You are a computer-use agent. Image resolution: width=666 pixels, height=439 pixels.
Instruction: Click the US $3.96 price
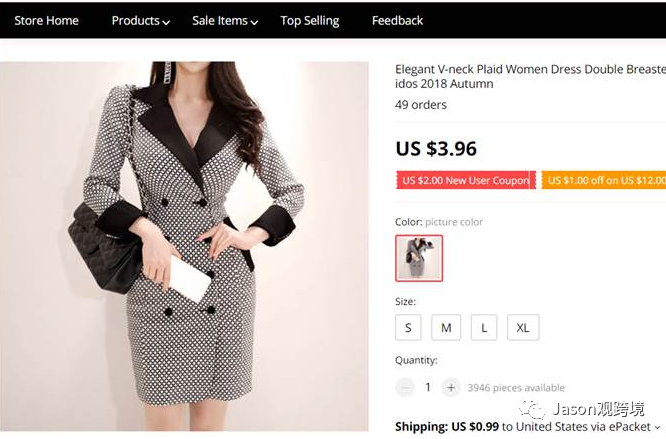coord(436,149)
